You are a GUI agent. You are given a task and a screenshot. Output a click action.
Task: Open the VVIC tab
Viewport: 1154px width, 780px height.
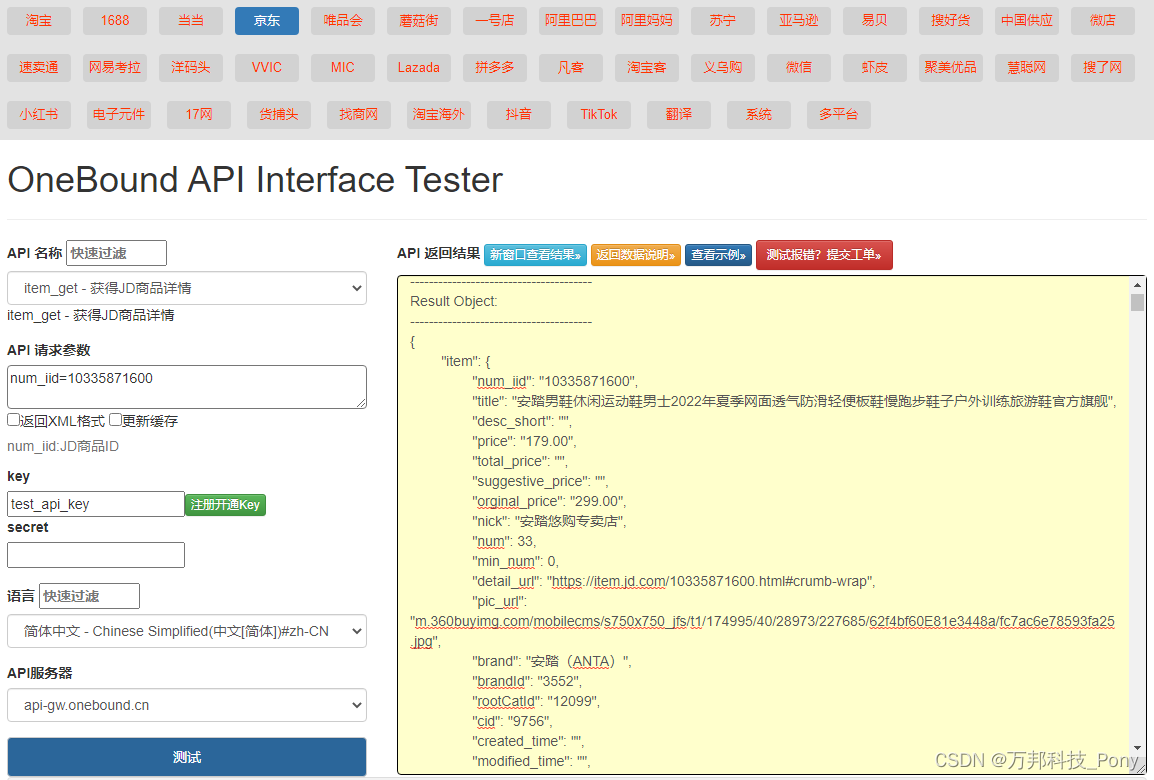tap(267, 68)
